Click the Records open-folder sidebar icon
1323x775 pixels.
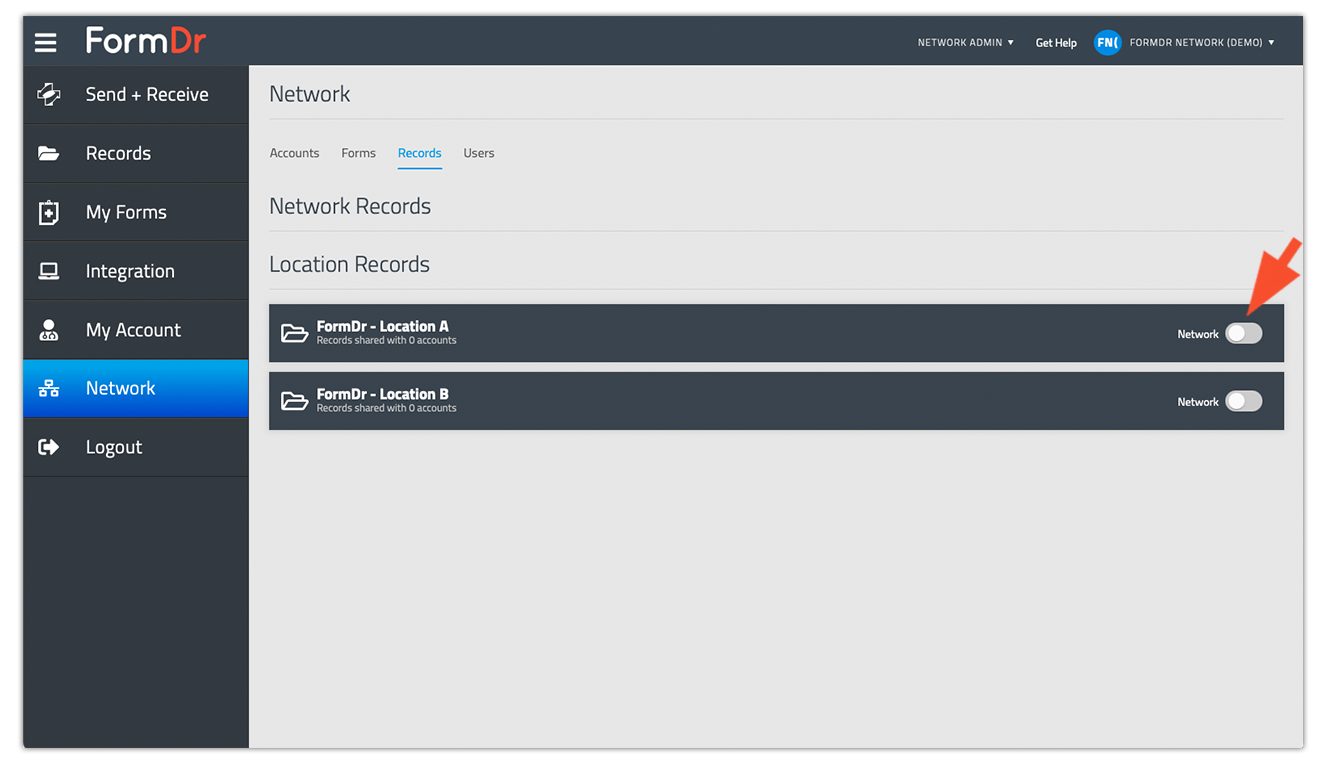pyautogui.click(x=48, y=153)
